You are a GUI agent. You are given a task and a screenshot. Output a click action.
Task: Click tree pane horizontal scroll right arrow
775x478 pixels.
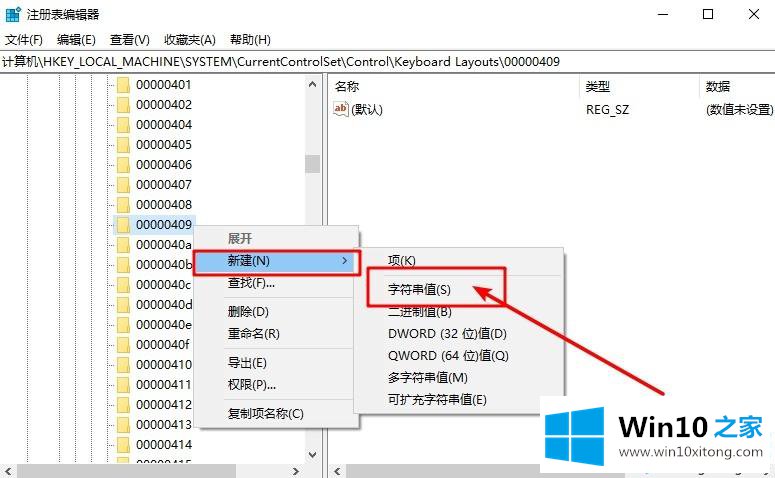click(296, 471)
